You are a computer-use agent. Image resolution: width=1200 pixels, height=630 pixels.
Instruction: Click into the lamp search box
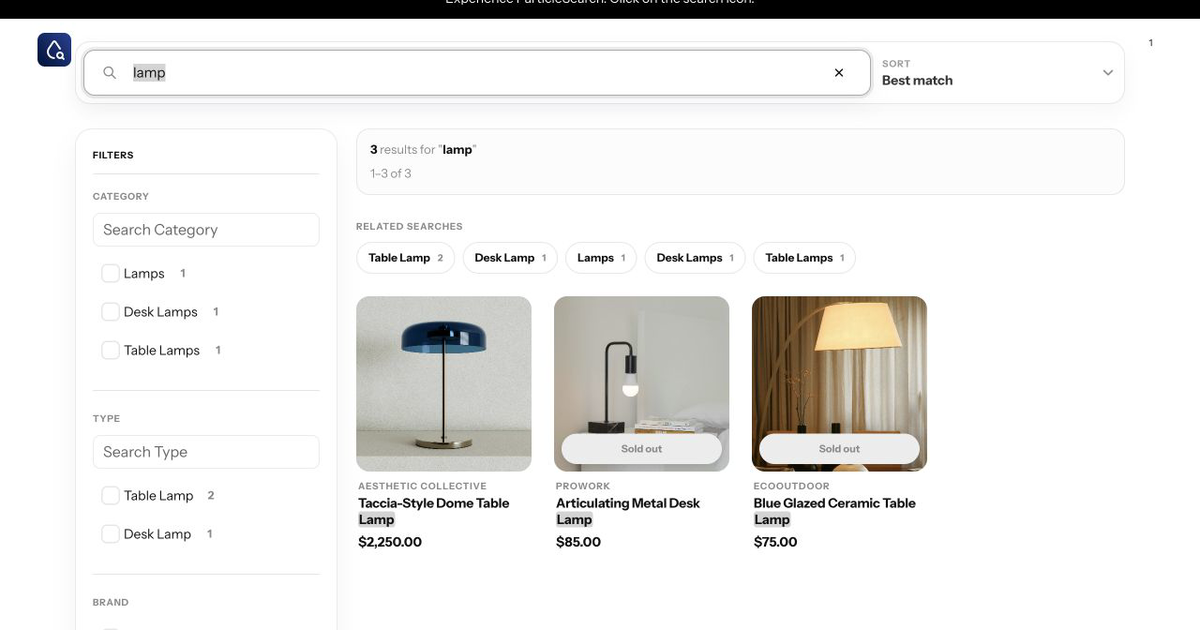[476, 73]
